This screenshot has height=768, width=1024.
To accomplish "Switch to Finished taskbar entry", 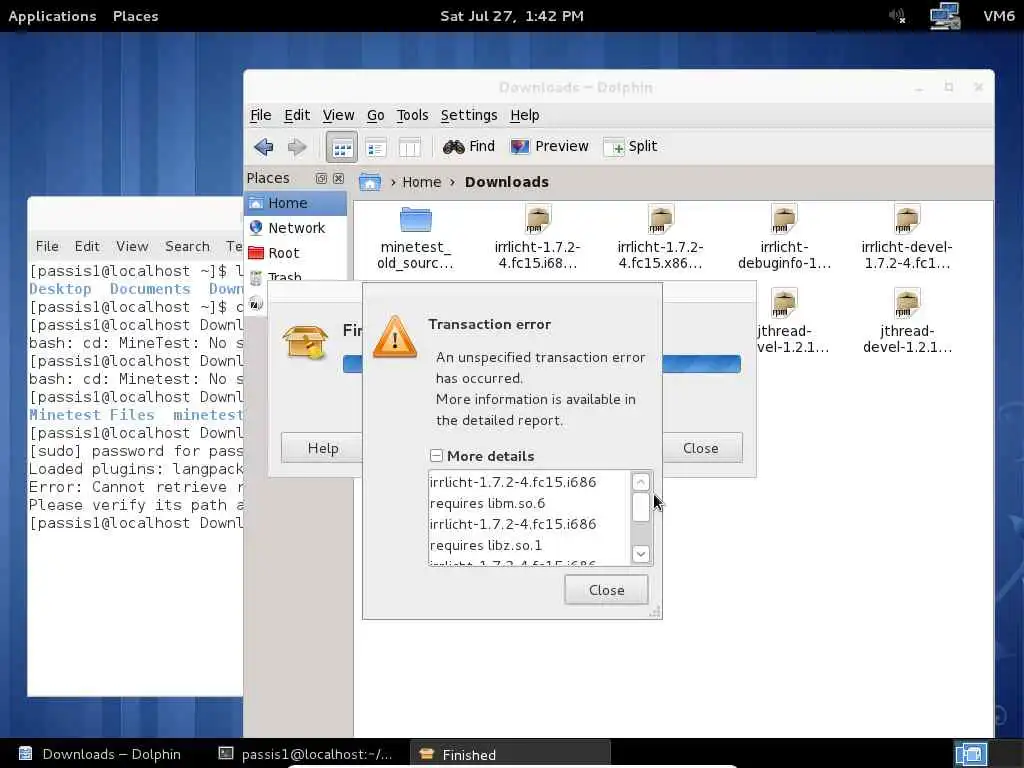I will click(510, 754).
